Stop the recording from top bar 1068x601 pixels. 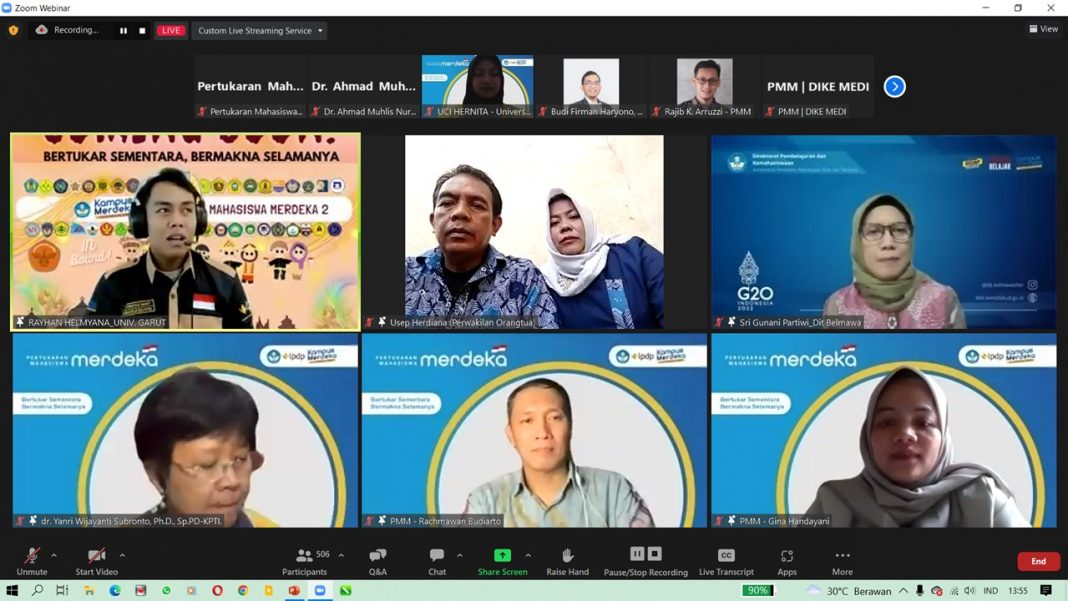point(142,31)
